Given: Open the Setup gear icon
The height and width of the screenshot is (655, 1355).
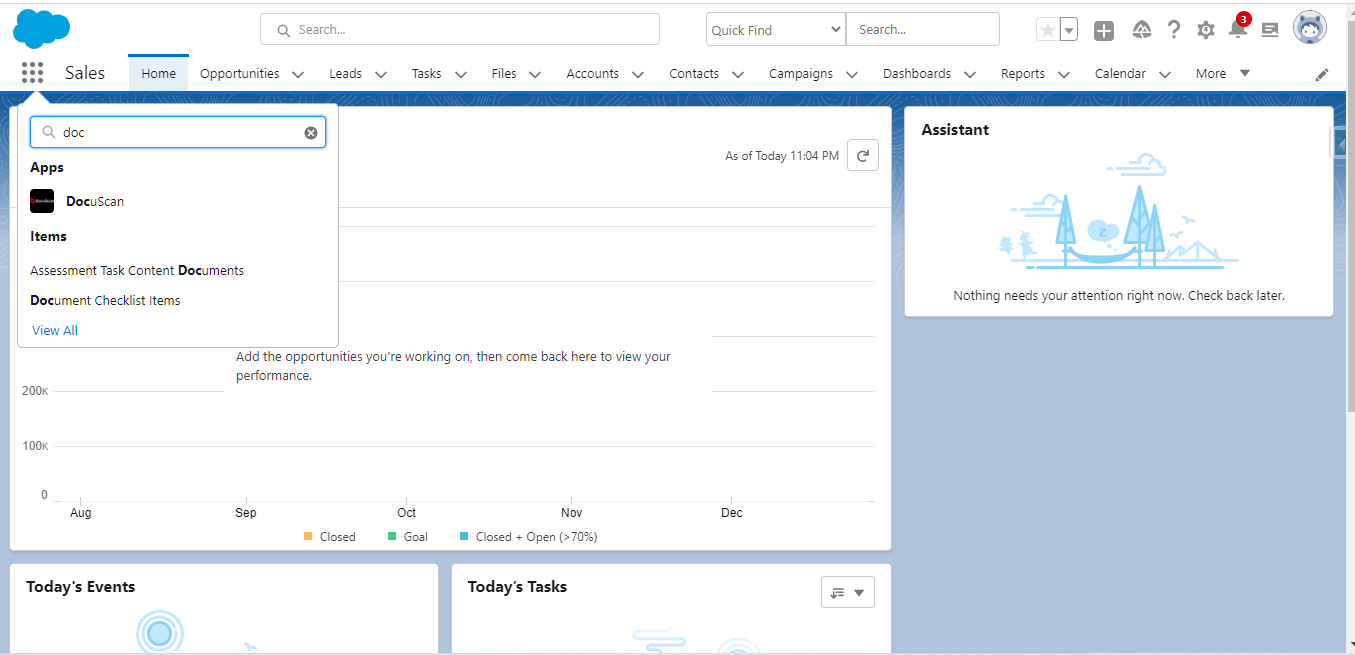Looking at the screenshot, I should [1205, 29].
